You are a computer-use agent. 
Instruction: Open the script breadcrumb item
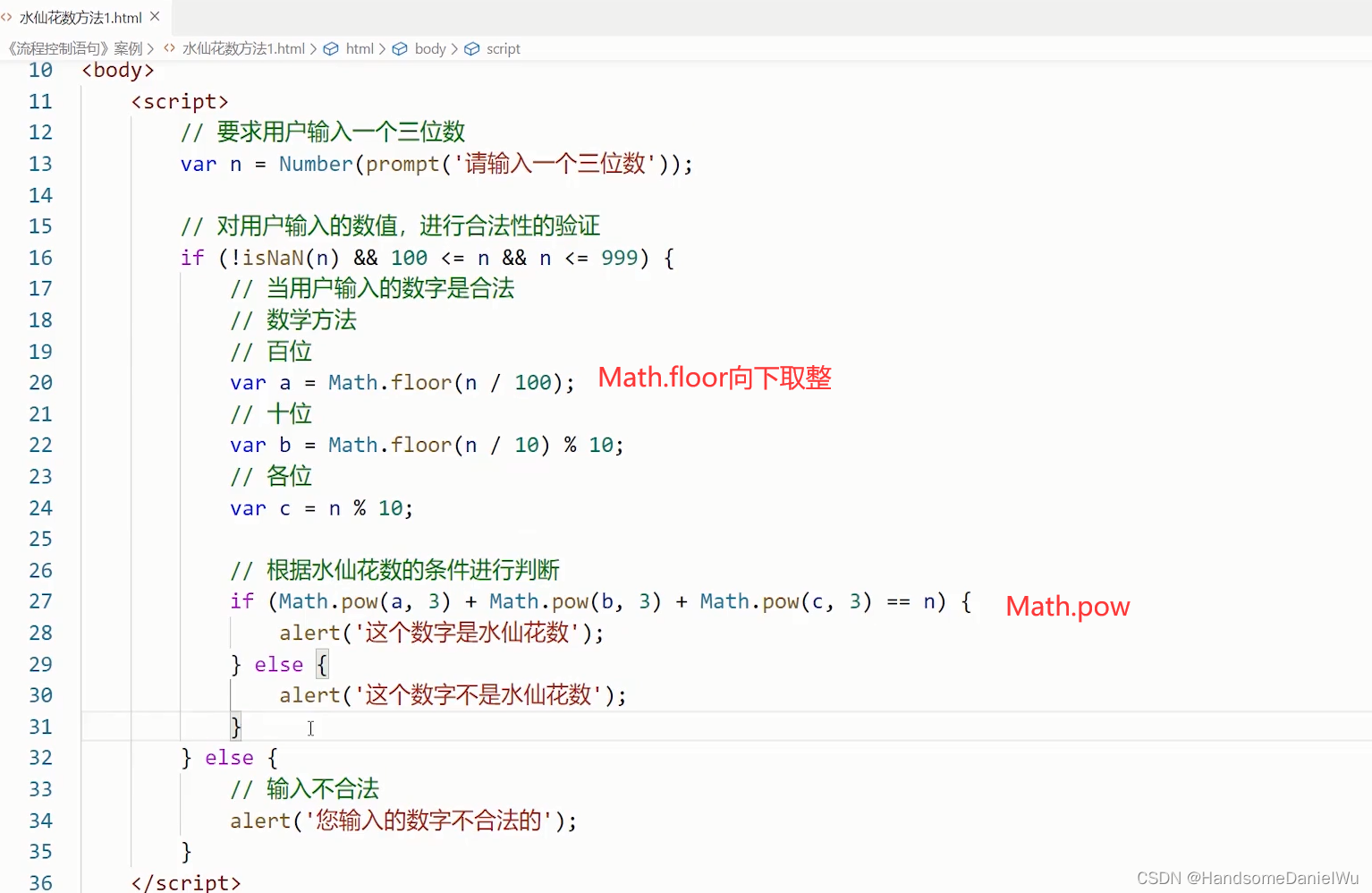(x=503, y=48)
